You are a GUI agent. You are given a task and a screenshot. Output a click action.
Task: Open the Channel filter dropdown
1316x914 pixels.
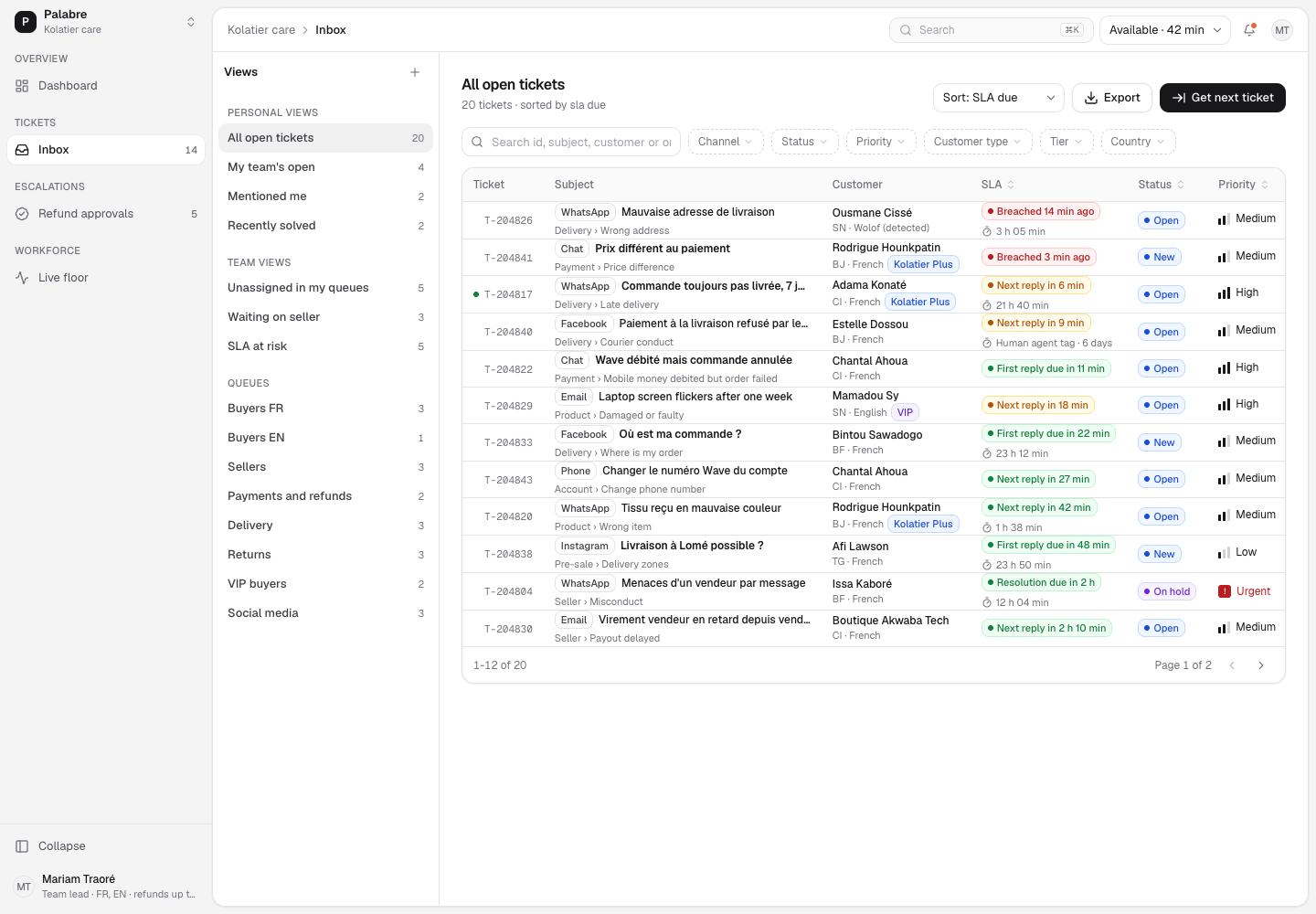pyautogui.click(x=726, y=142)
